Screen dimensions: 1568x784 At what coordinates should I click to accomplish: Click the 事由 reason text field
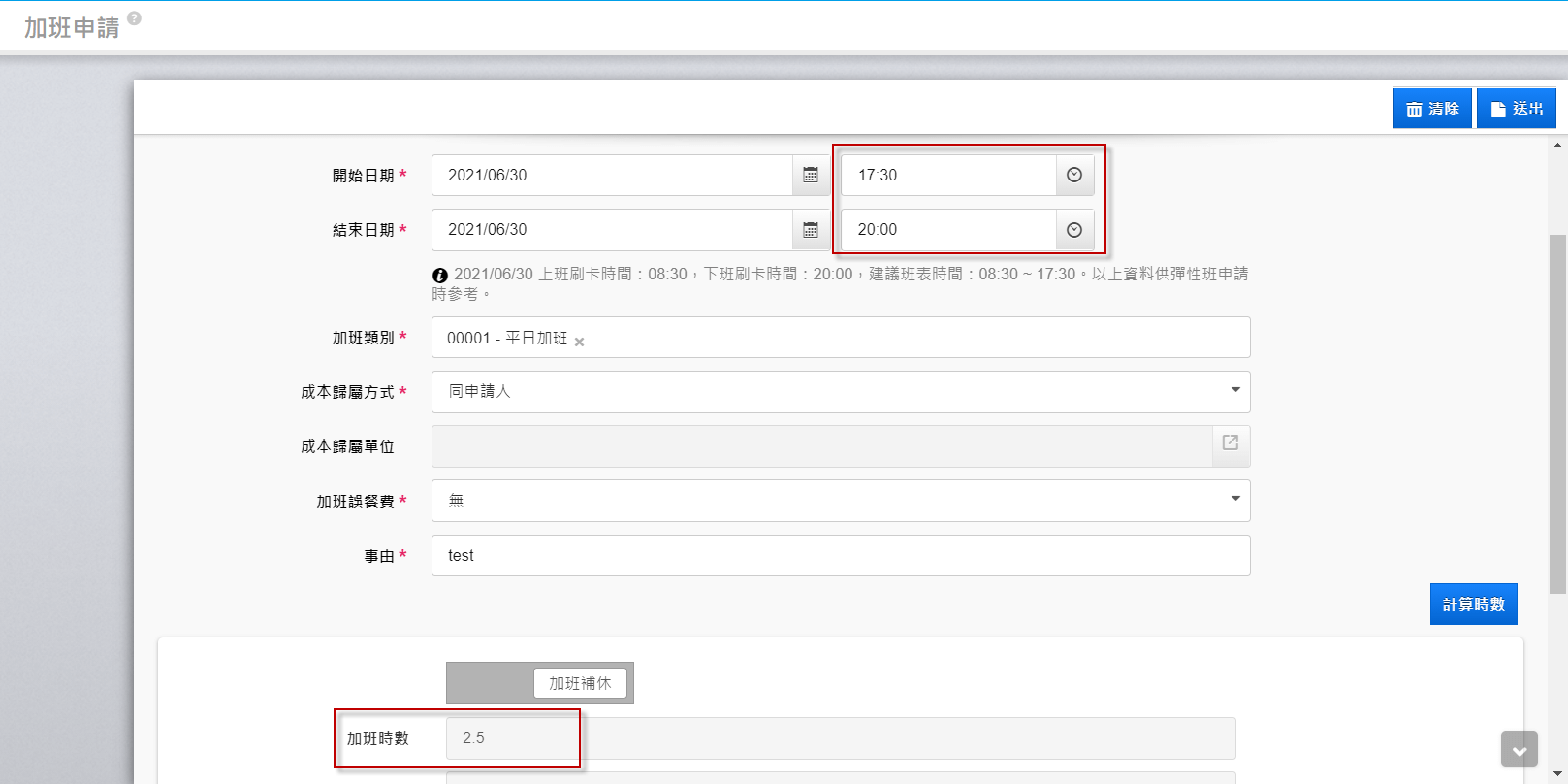click(x=840, y=556)
